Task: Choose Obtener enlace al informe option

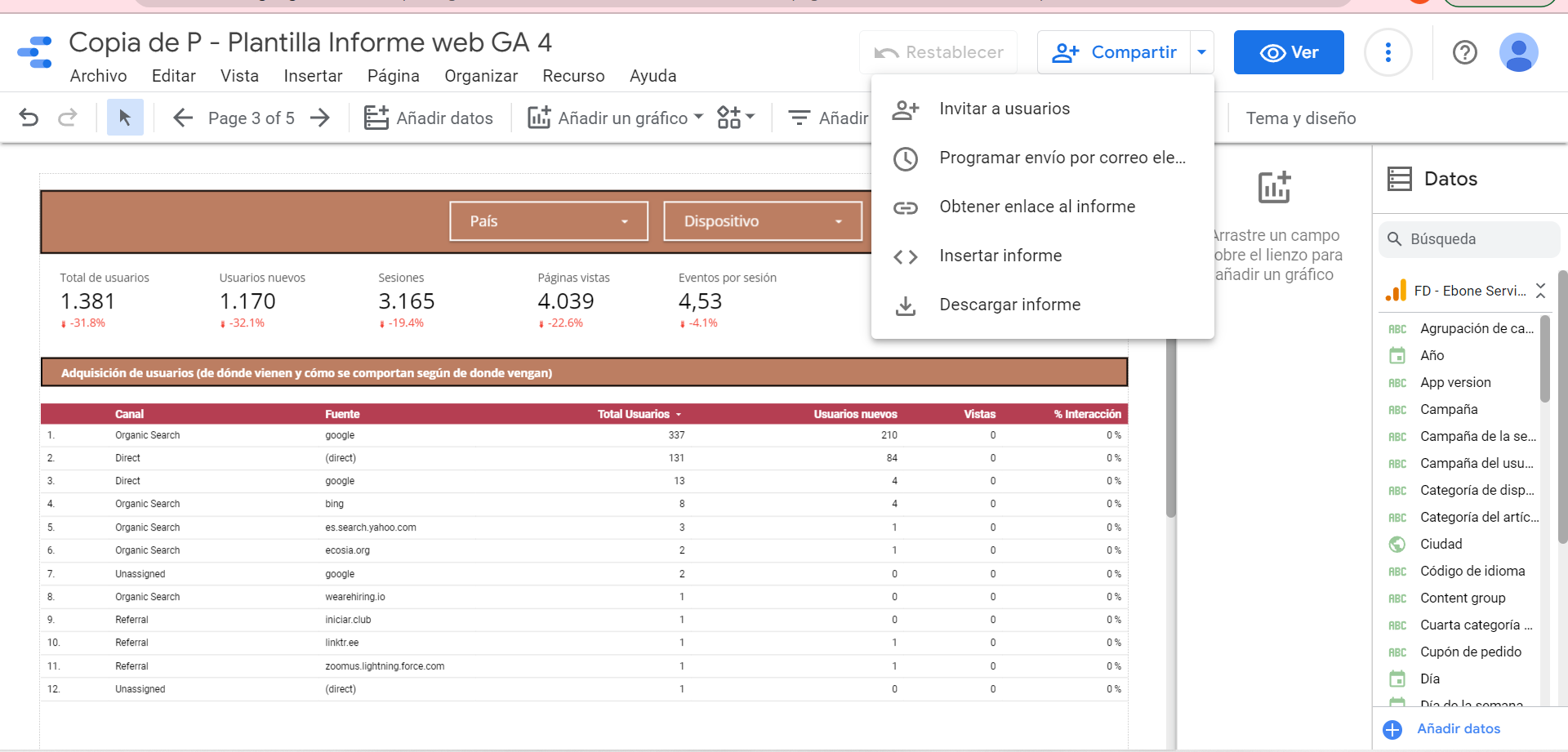Action: (1036, 207)
